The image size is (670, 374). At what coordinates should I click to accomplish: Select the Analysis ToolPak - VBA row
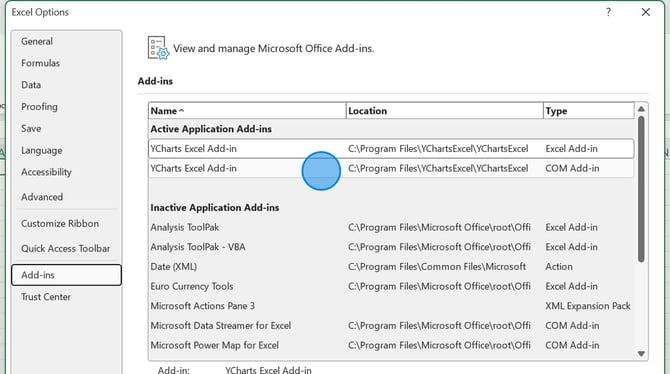point(391,247)
